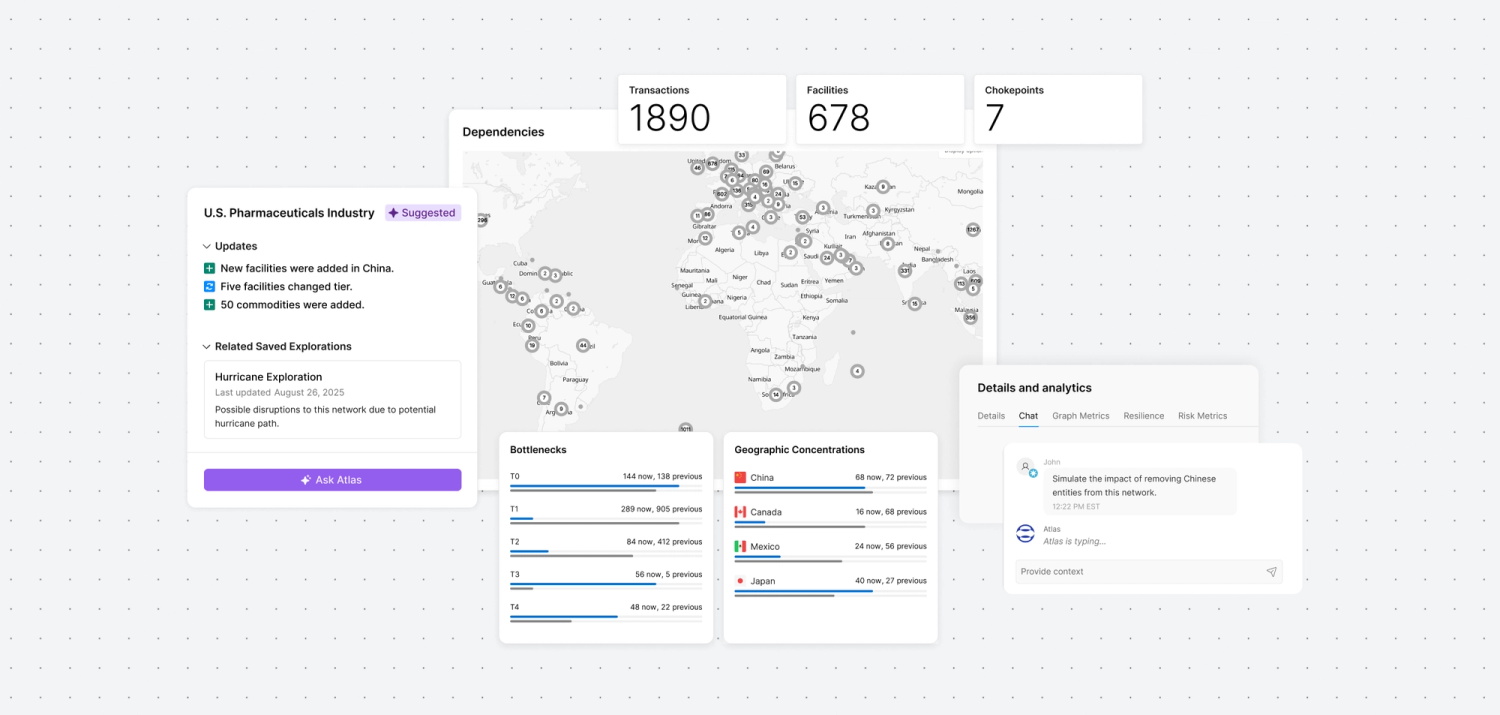Image resolution: width=1500 pixels, height=715 pixels.
Task: Click map cluster marker 44 in Brazil
Action: 583,345
